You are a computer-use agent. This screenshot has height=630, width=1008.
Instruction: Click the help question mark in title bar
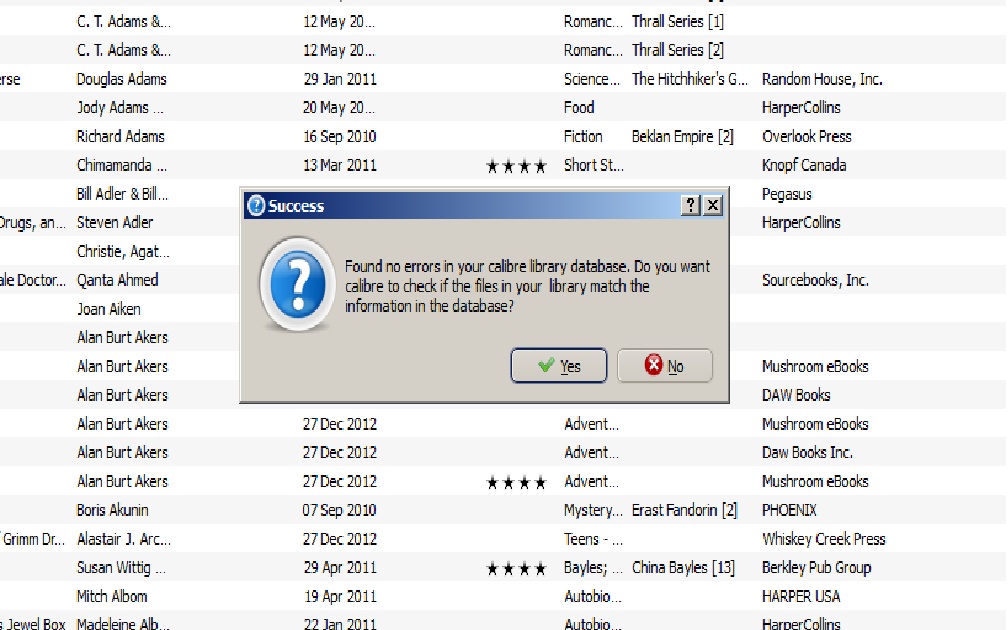pos(690,205)
